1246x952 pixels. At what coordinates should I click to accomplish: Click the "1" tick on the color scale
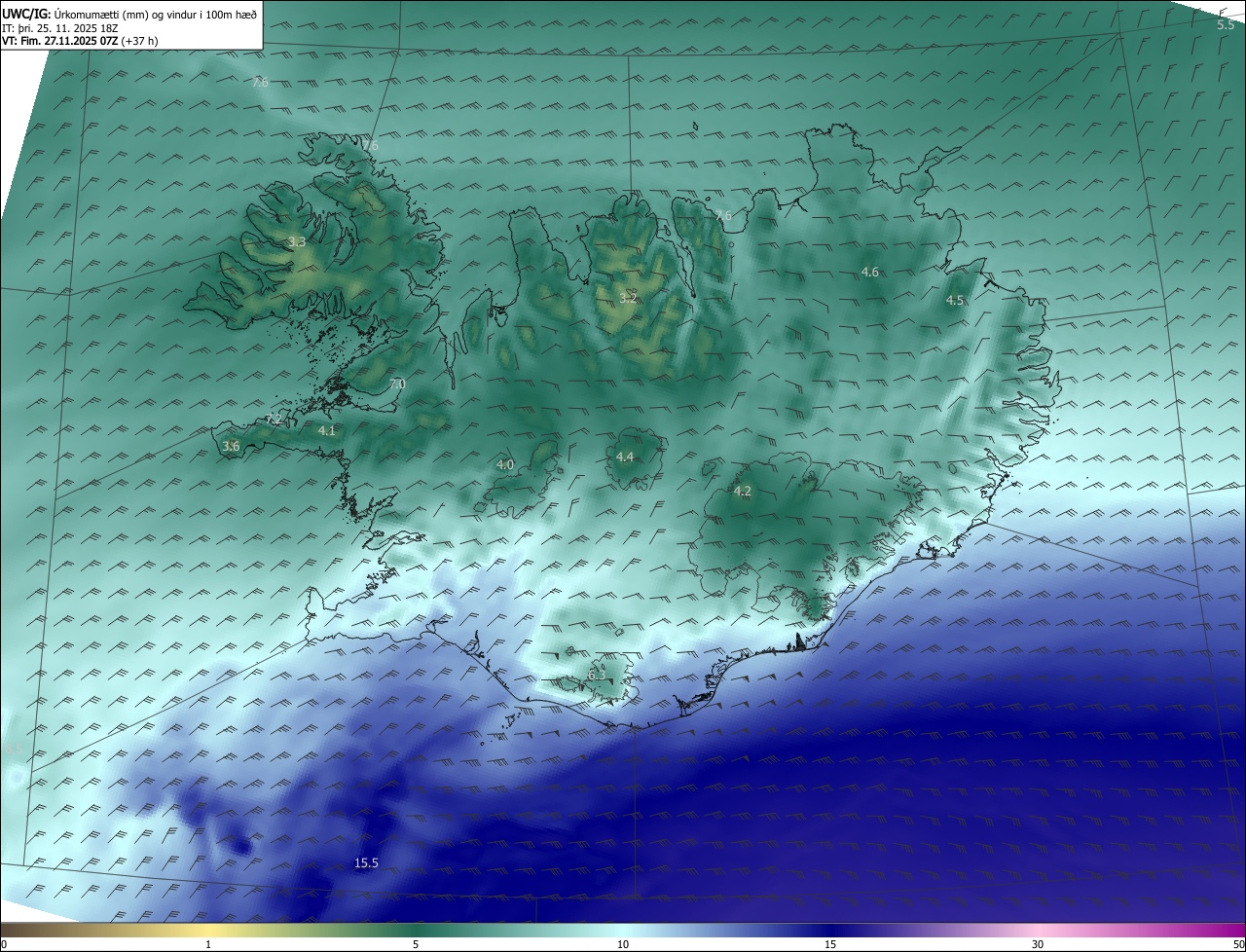pyautogui.click(x=208, y=944)
